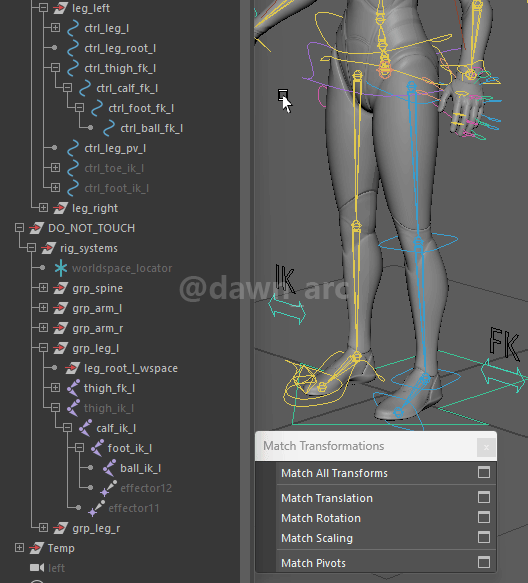Select leg_root_l_wspace in outliner
The height and width of the screenshot is (583, 528).
coord(131,368)
